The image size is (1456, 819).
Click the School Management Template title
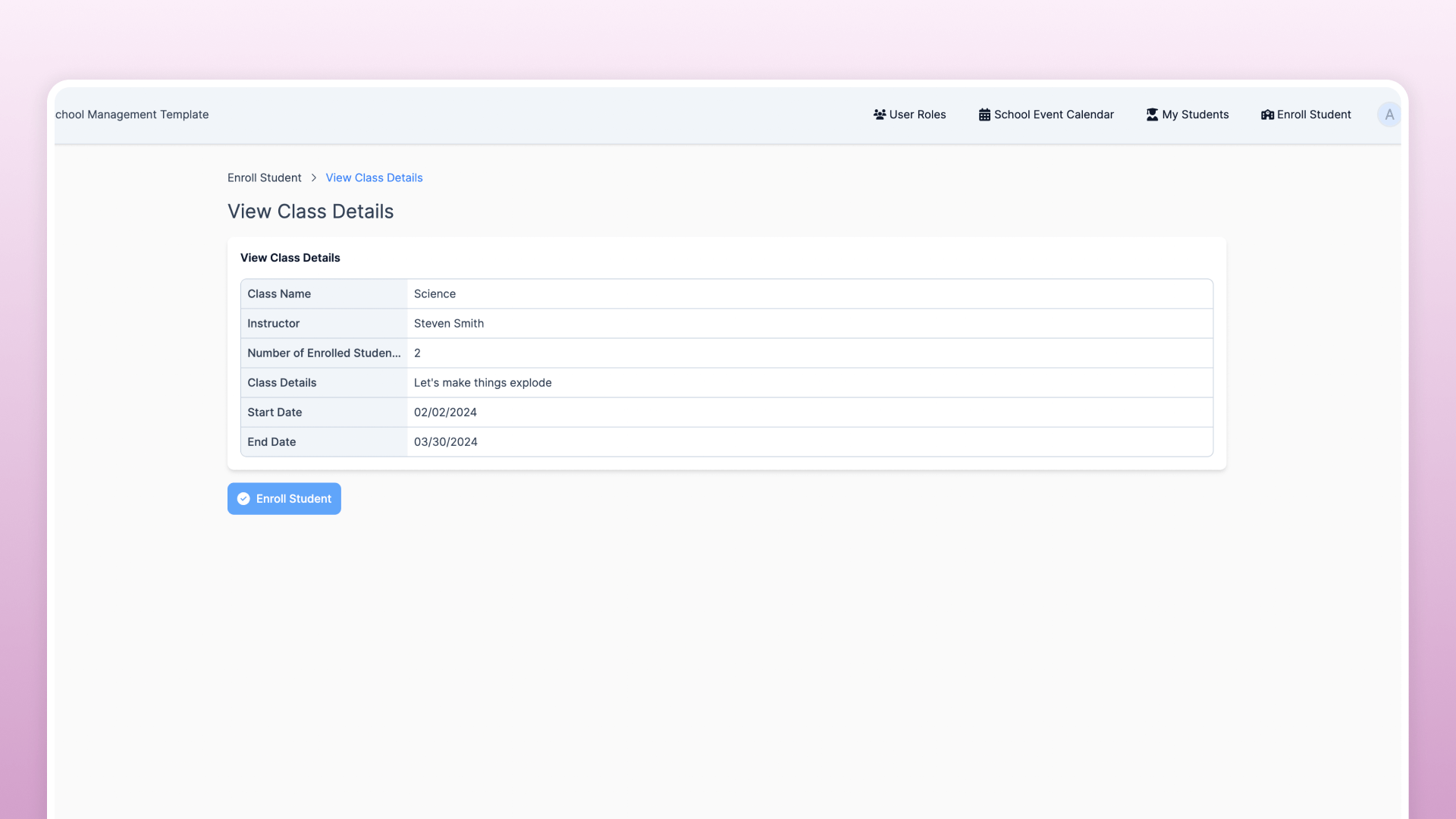(x=132, y=115)
